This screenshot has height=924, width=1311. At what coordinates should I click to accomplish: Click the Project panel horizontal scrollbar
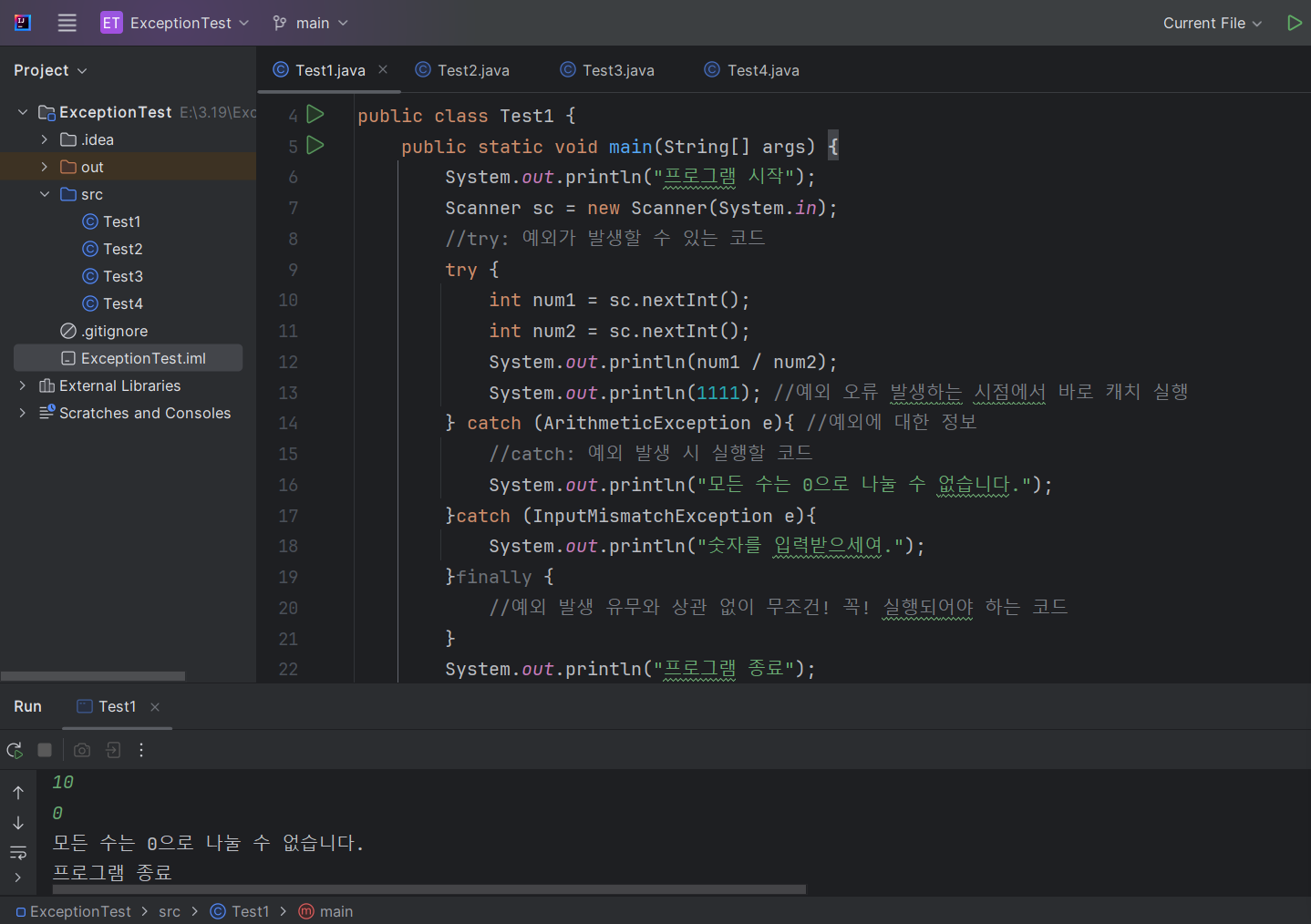pos(93,676)
